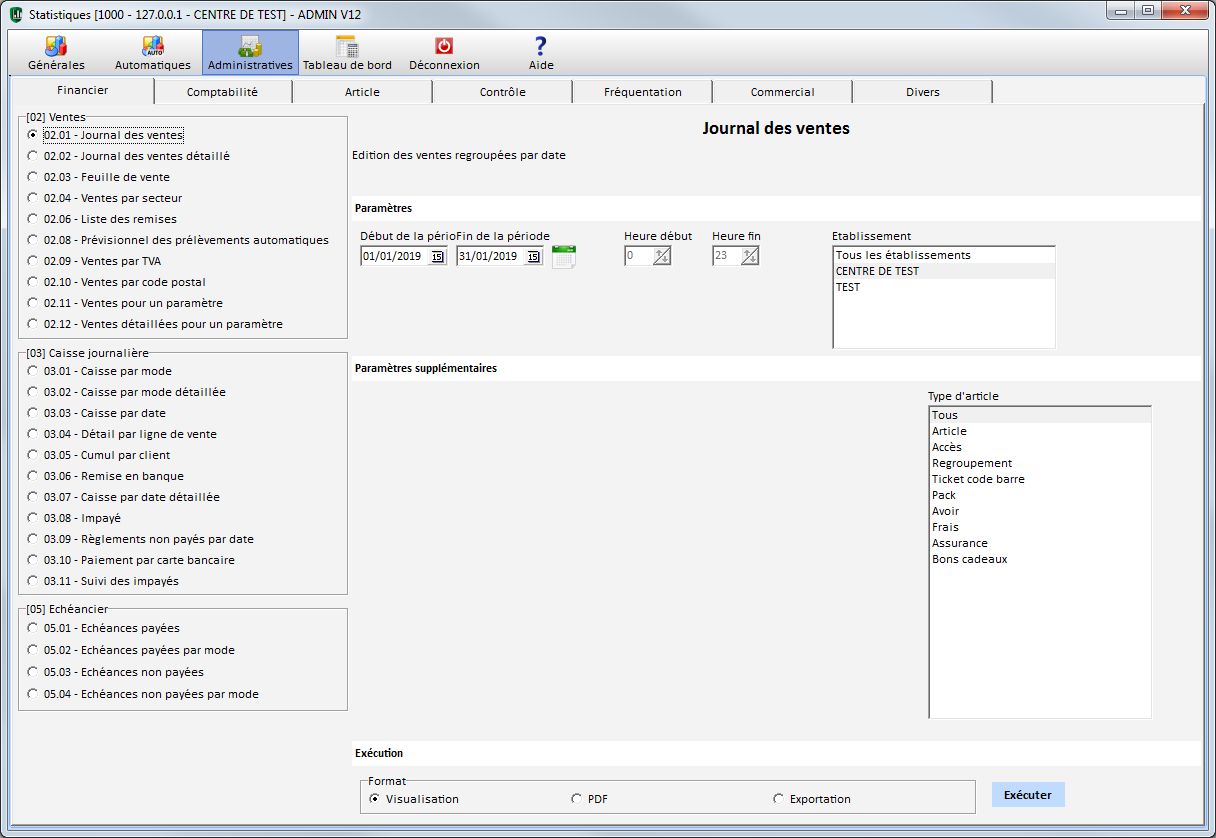Screen dimensions: 1216x838
Task: Open date picker for Fin de la période
Action: click(533, 257)
